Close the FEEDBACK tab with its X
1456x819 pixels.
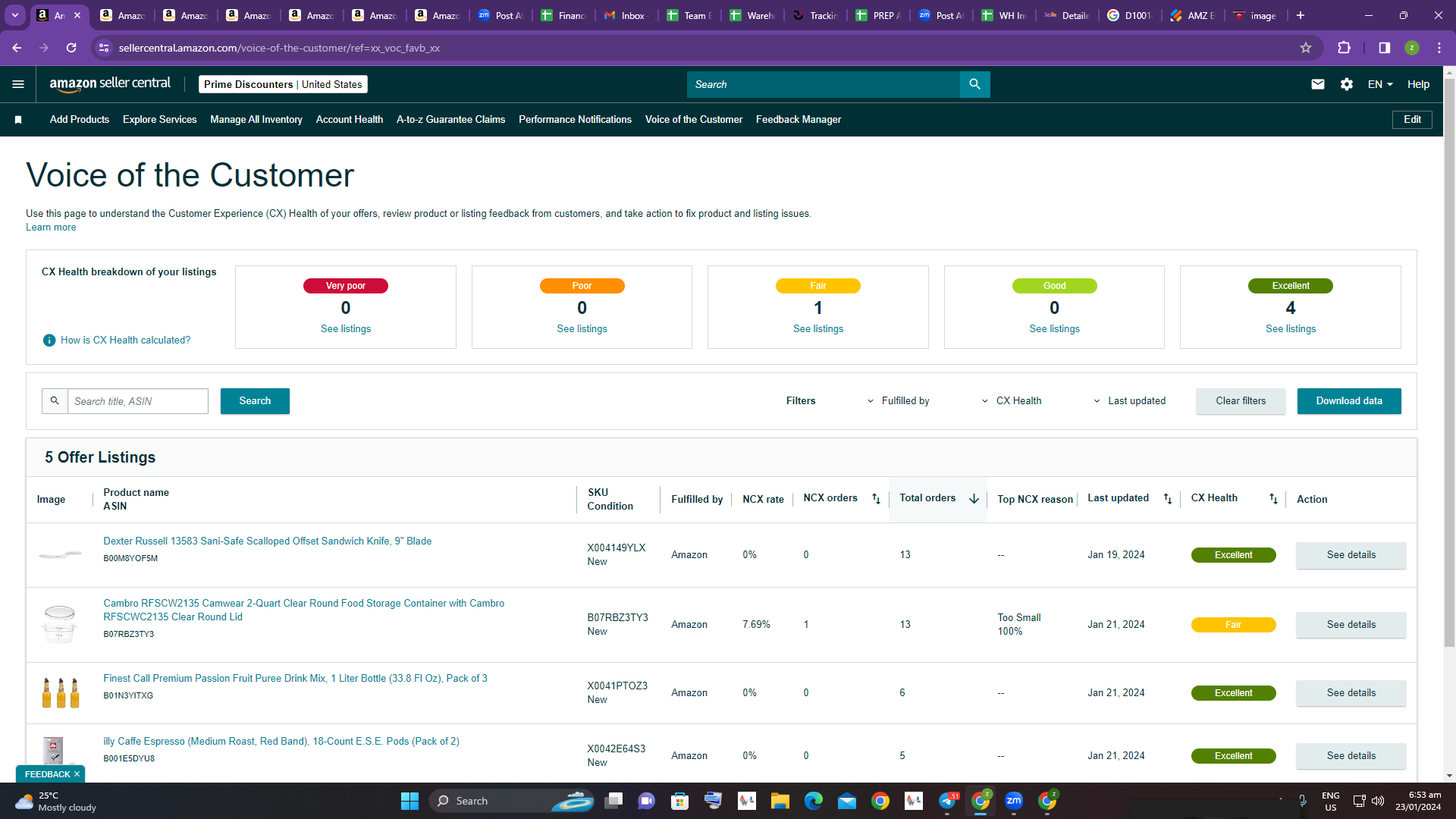pos(77,774)
